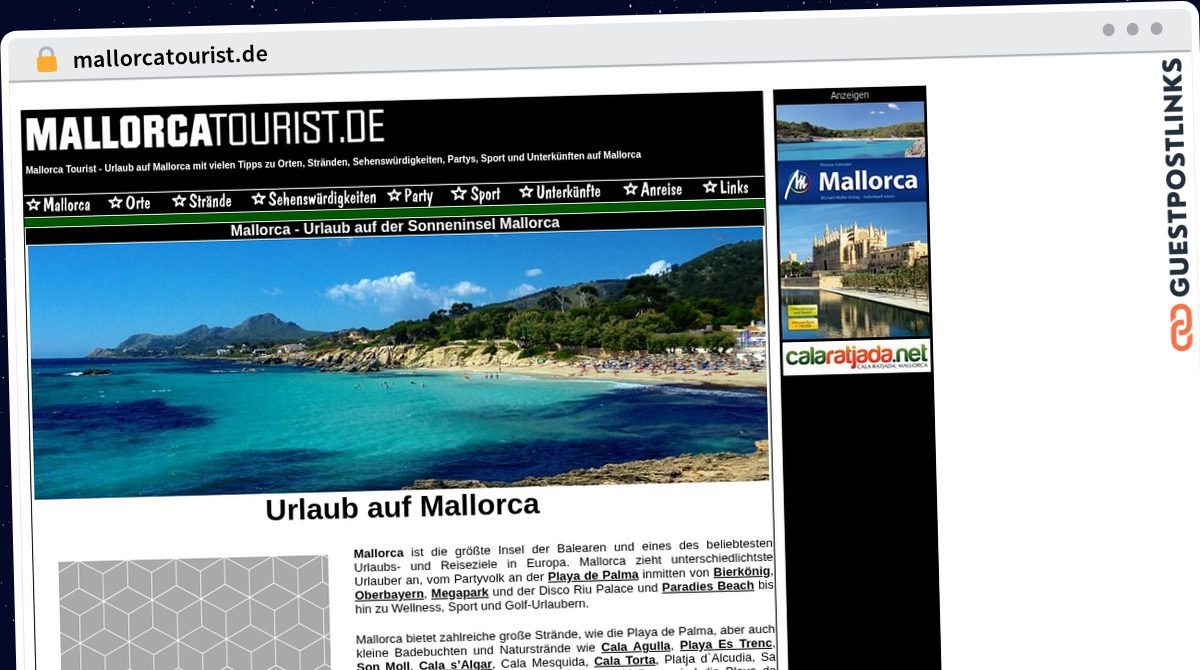Click the large Mallorca beach banner photo
1200x670 pixels.
coord(398,361)
